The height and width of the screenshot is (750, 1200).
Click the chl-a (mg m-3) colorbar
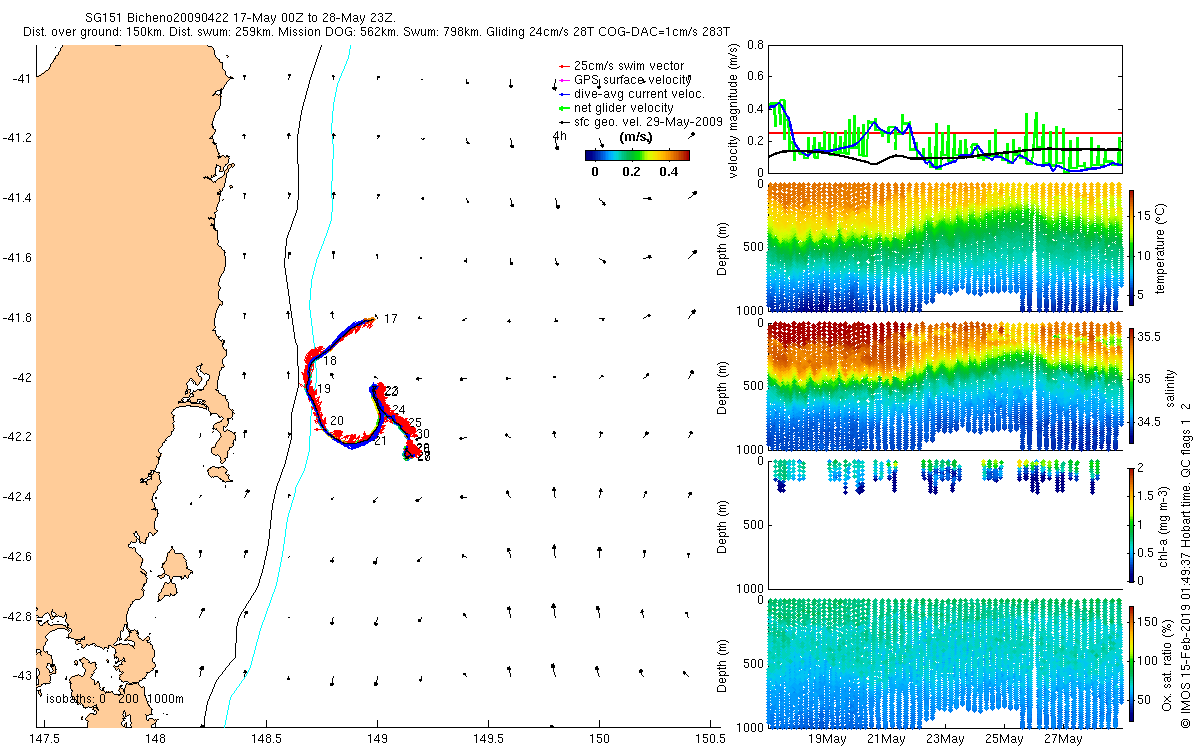pyautogui.click(x=1132, y=524)
